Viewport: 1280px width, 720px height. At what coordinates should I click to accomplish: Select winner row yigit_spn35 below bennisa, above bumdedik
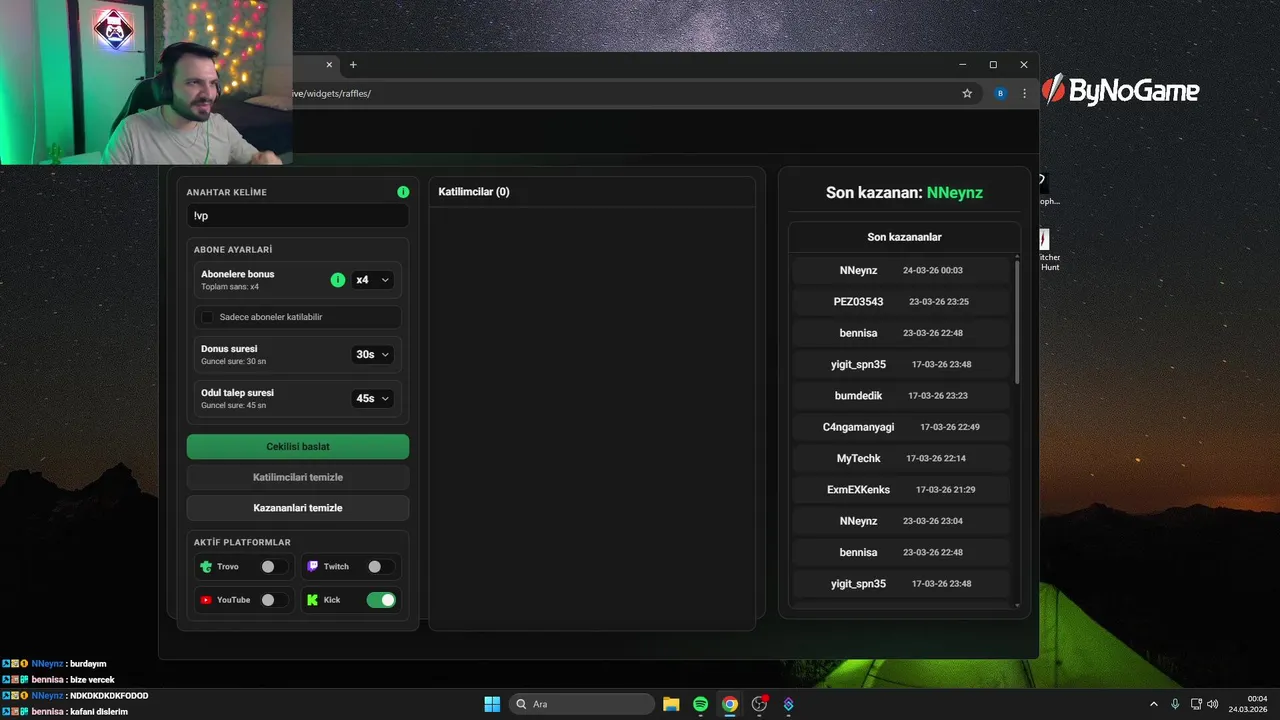(x=901, y=364)
